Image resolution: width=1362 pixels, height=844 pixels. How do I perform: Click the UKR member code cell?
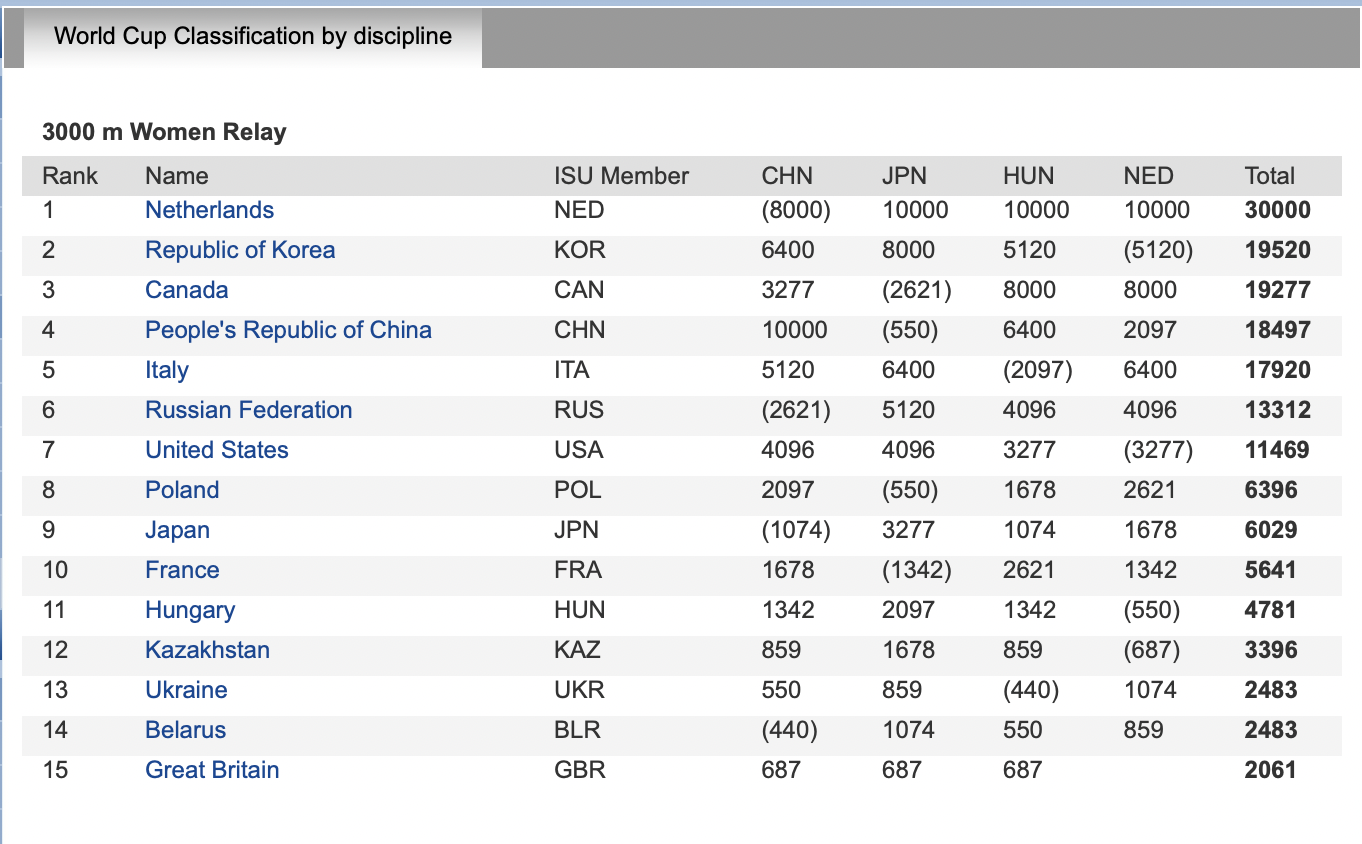[x=579, y=690]
